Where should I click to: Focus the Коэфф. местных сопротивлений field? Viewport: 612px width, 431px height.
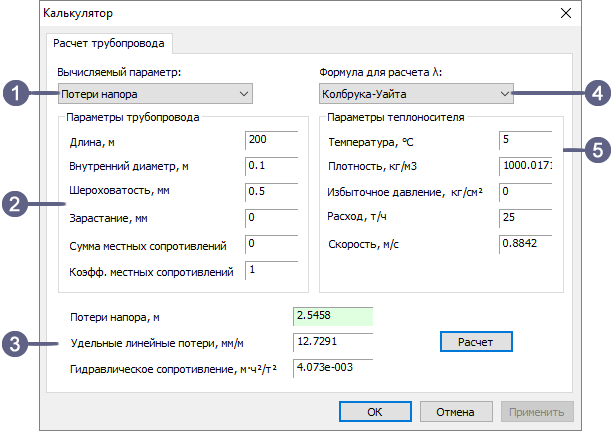(x=270, y=270)
